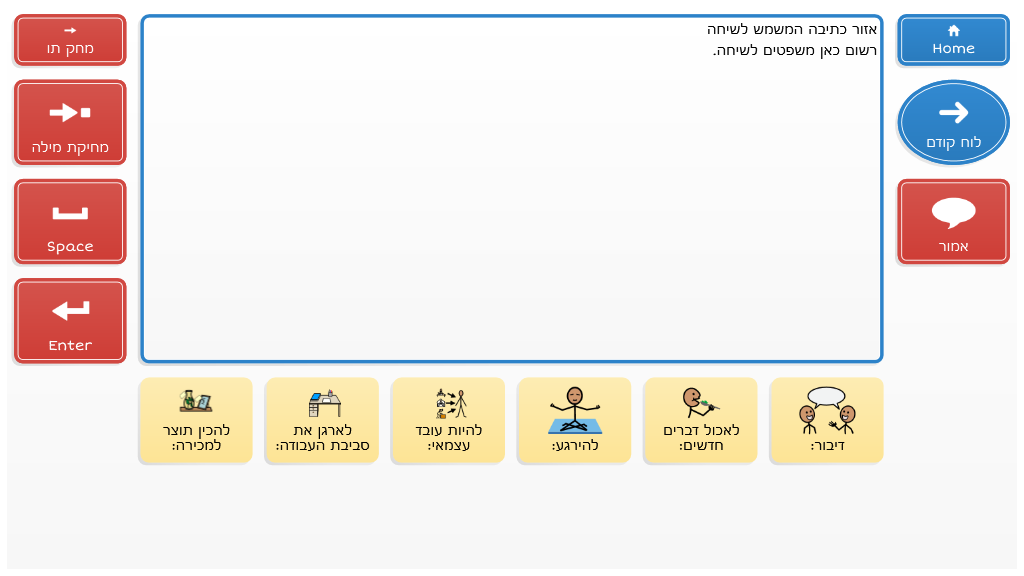Click the text line רשום כאן משפטים לשיחה

(x=794, y=51)
